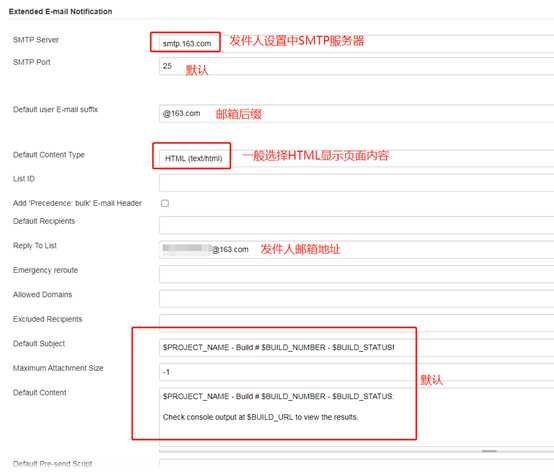Click the "Add 'Precedence: bulk' E-mail Header" label
The height and width of the screenshot is (472, 554).
77,203
